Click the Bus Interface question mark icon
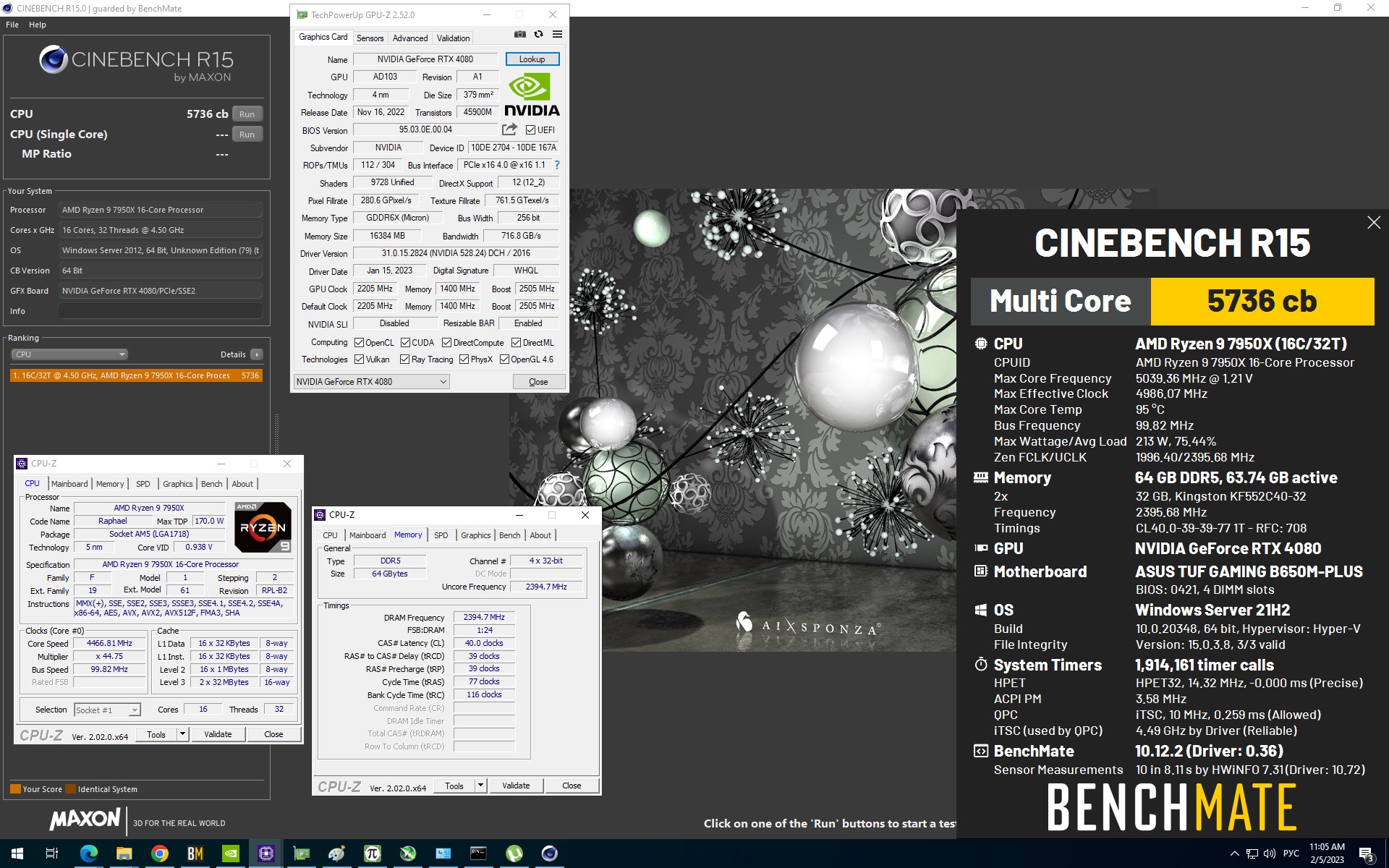 coord(557,165)
